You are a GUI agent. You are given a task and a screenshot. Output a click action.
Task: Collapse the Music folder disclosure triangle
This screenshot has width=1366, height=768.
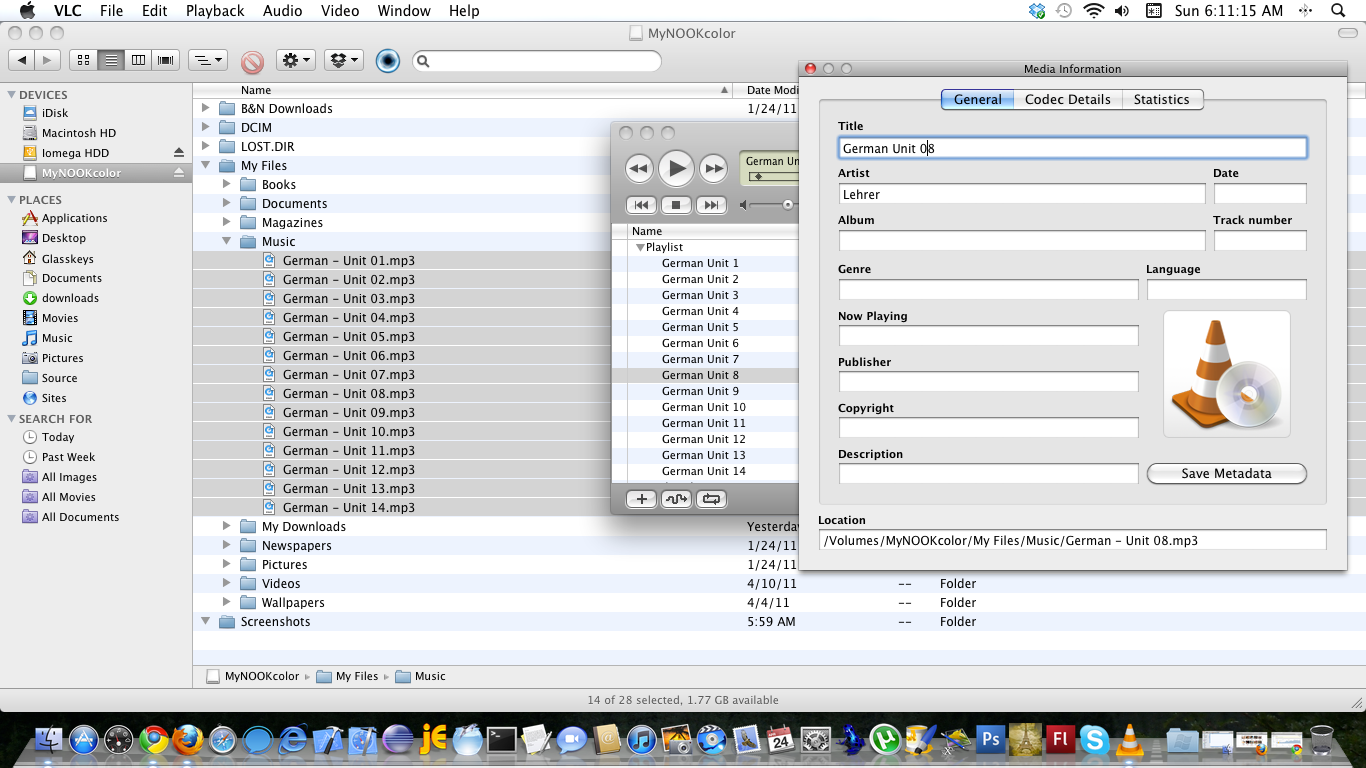point(227,242)
